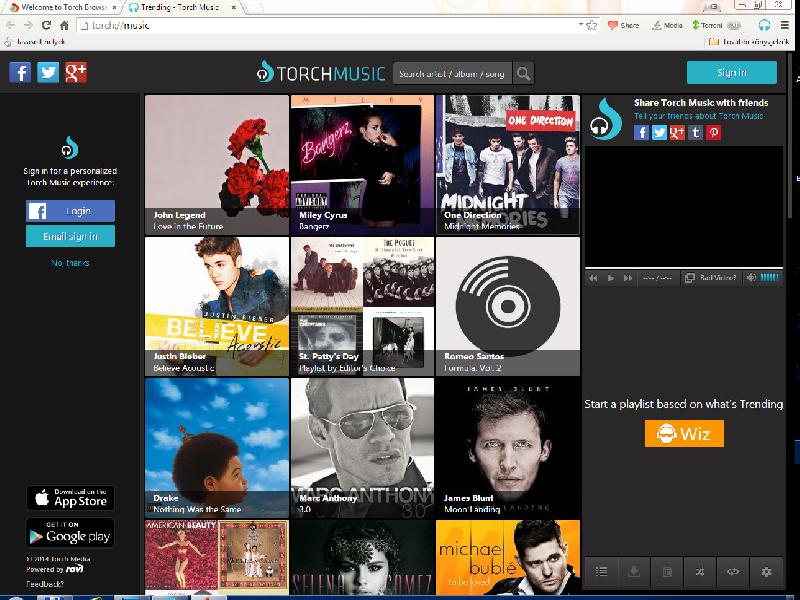Go forward in browser history
800x600 pixels.
tap(28, 25)
